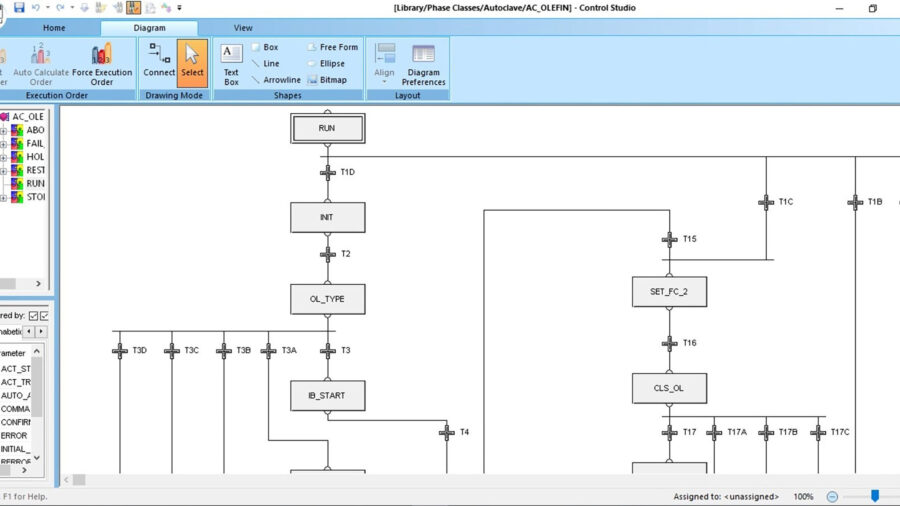Select the ERROR parameter row
Screen dimensions: 900x506
15,435
